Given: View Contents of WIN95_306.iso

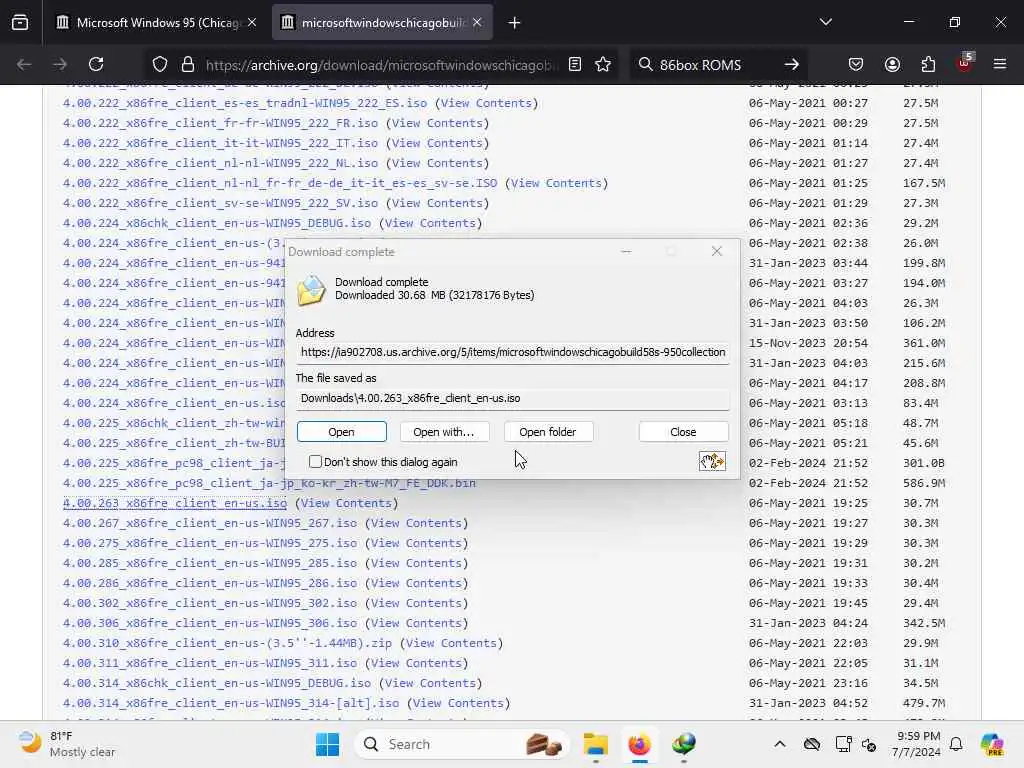Looking at the screenshot, I should [416, 623].
